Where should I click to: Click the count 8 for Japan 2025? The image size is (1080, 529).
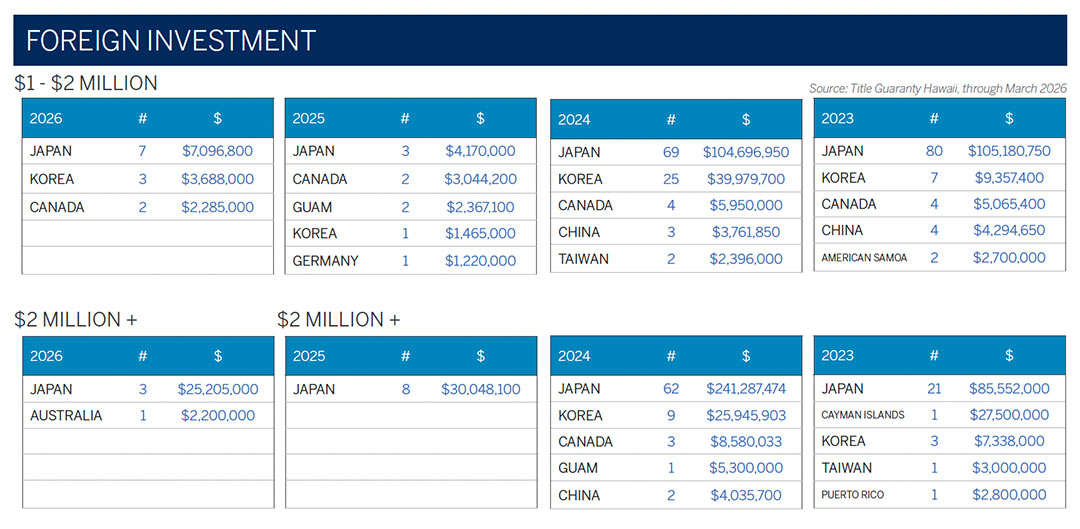click(406, 389)
